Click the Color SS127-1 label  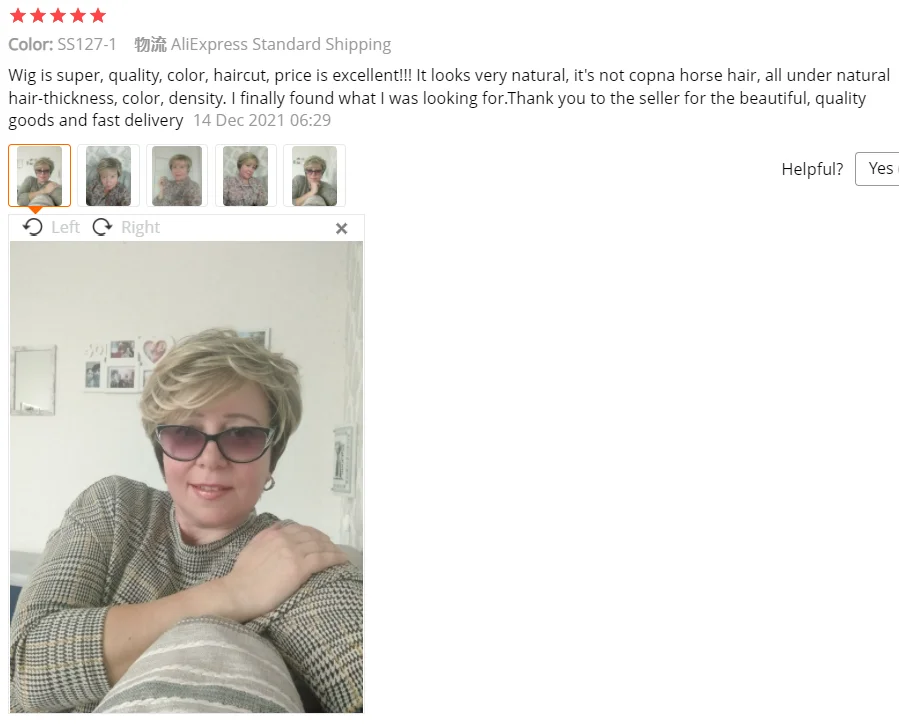coord(62,44)
